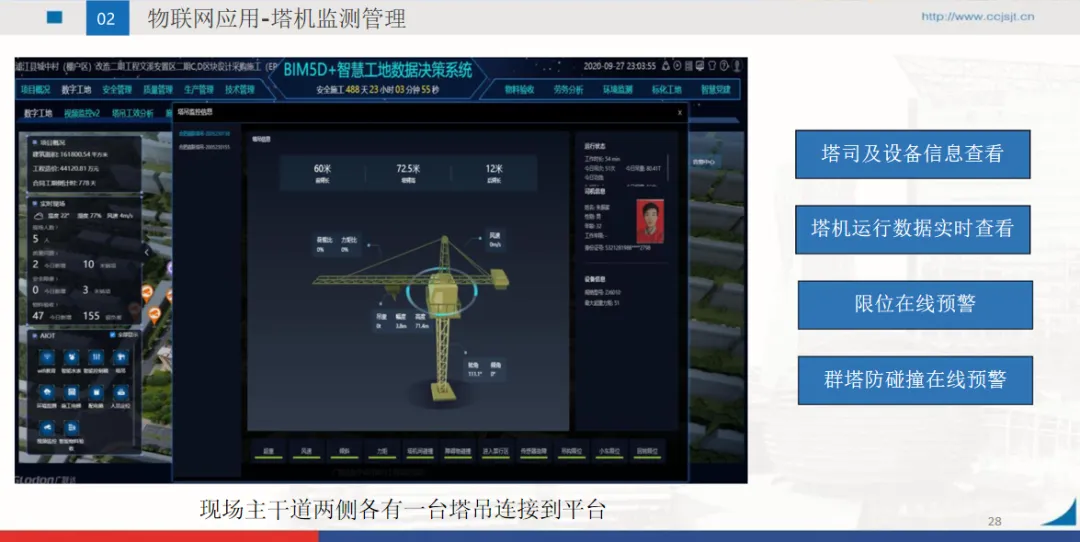Open the wifi教育 AIOT icon
Screen dimensions: 1080x542
tap(46, 357)
